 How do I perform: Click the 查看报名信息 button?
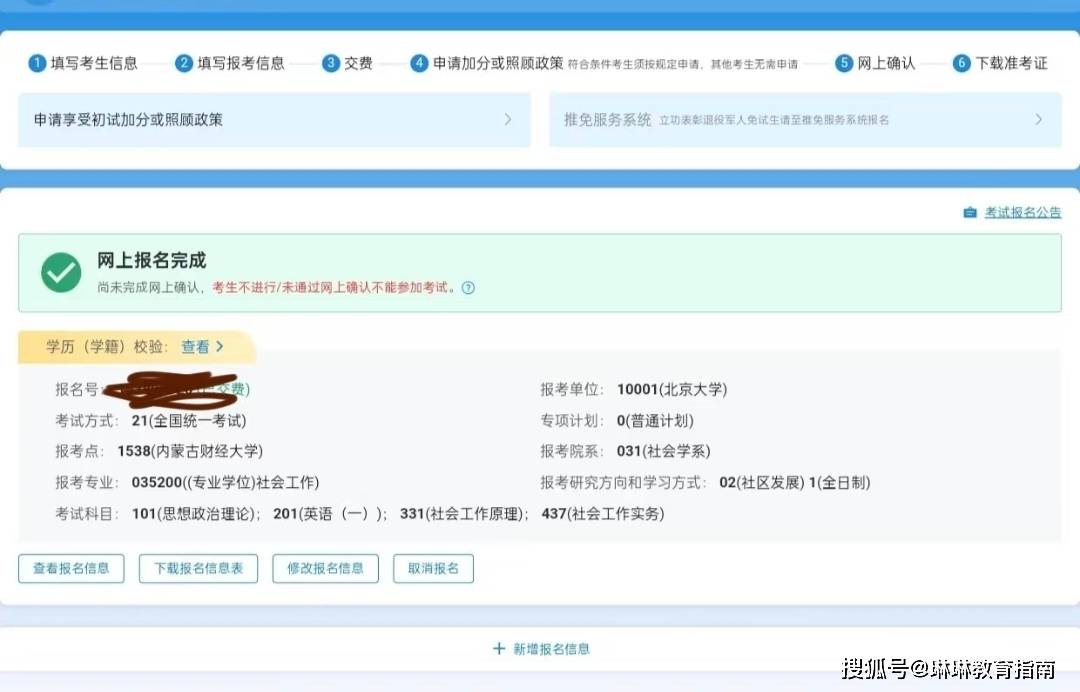tap(71, 569)
